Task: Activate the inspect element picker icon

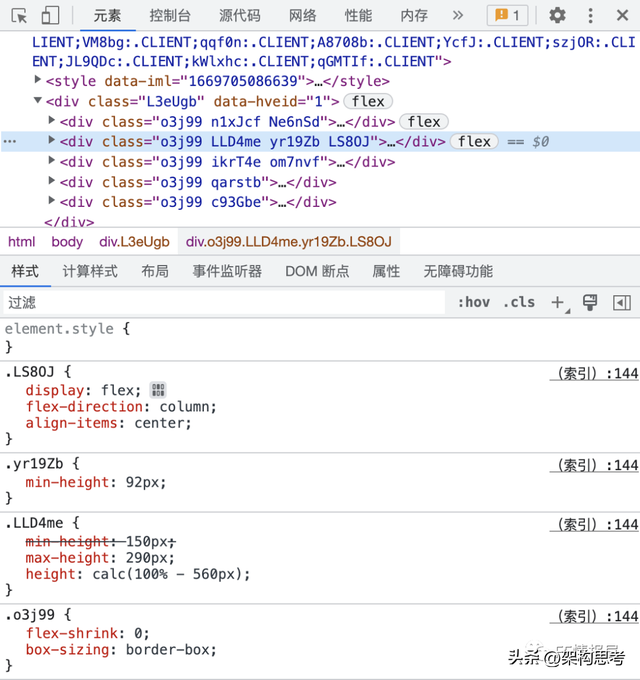Action: click(x=19, y=16)
